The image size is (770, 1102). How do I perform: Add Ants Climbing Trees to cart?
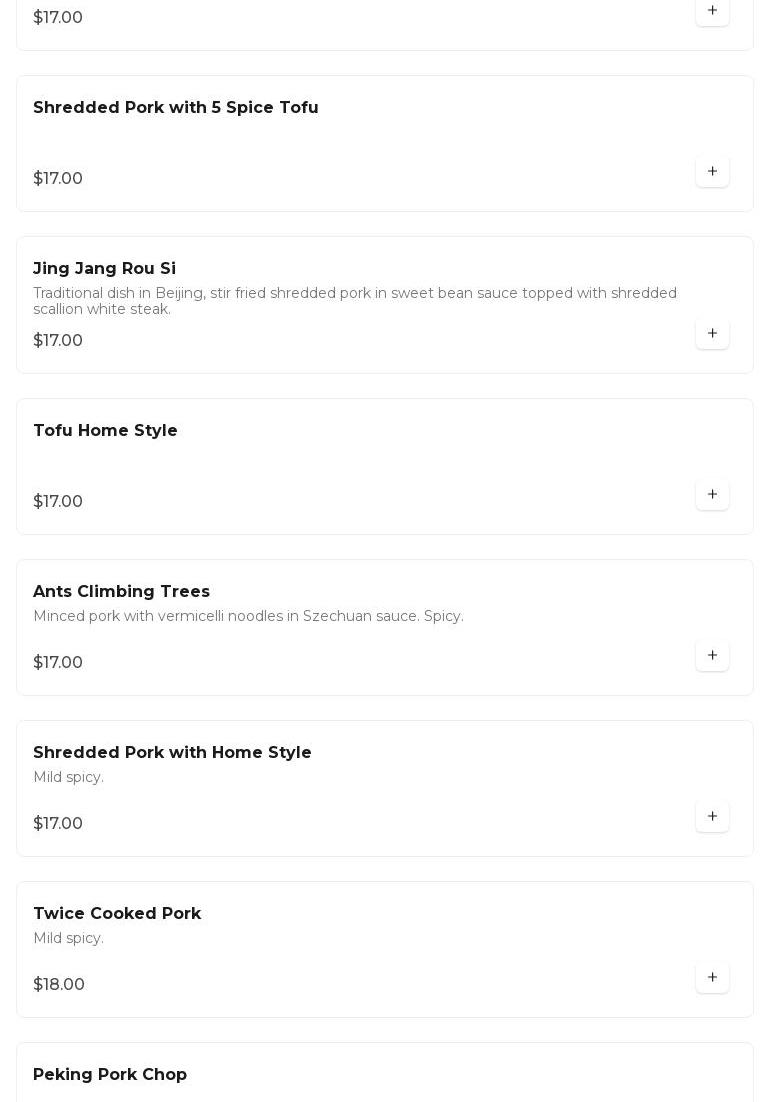coord(712,656)
